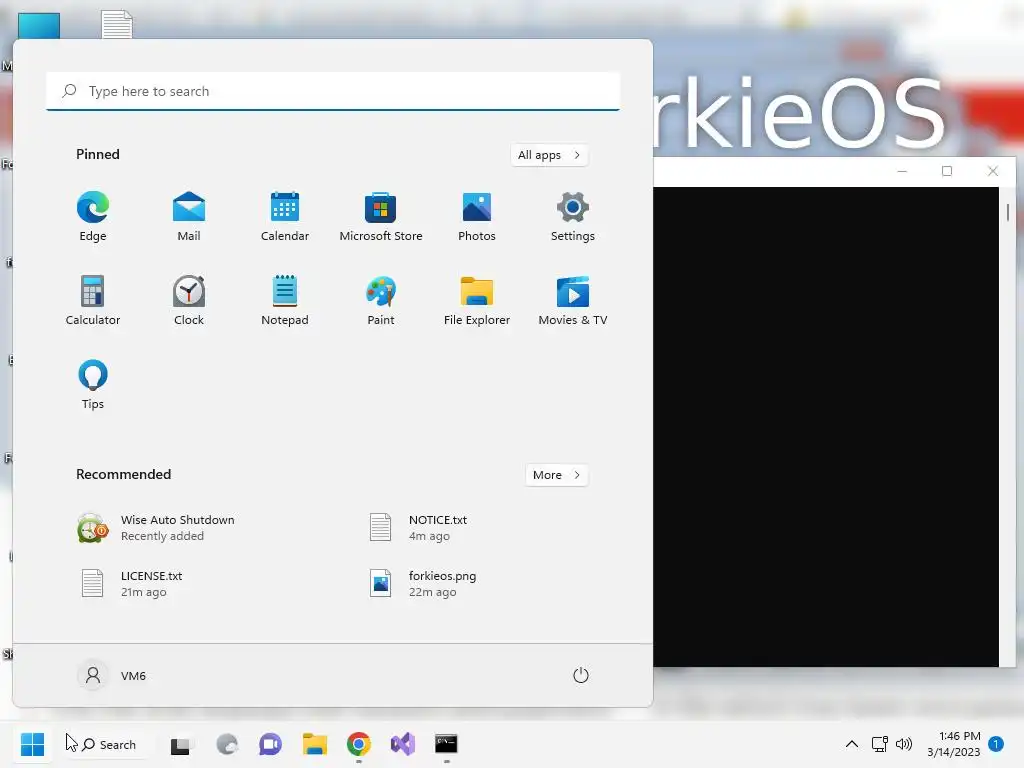This screenshot has height=768, width=1024.
Task: Show More recommended items
Action: tap(556, 475)
